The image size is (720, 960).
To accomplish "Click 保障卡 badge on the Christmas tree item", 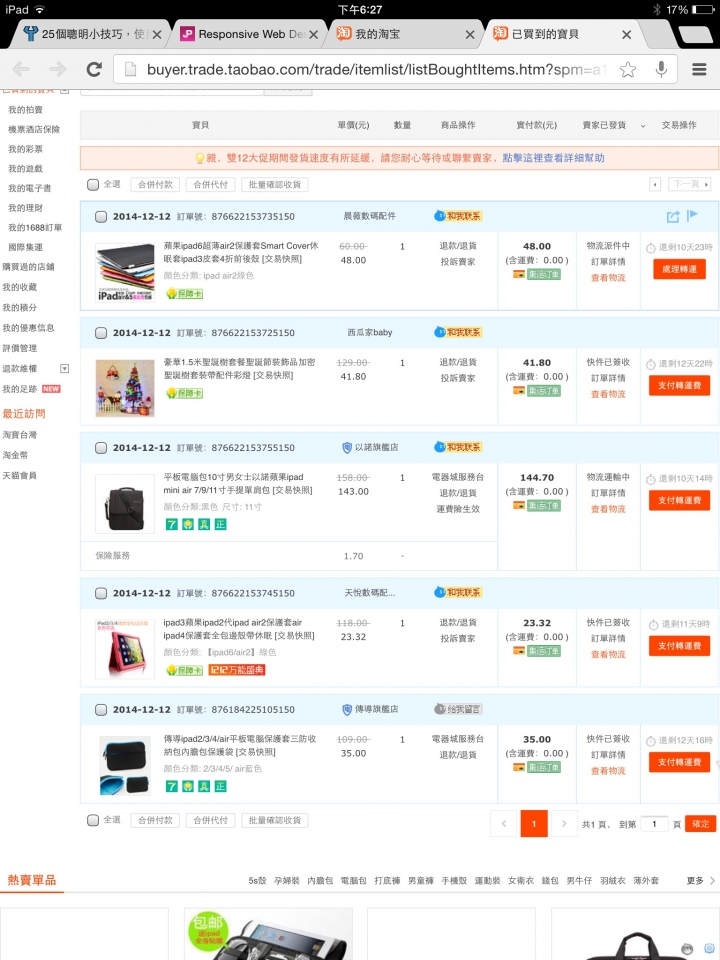I will (x=184, y=393).
